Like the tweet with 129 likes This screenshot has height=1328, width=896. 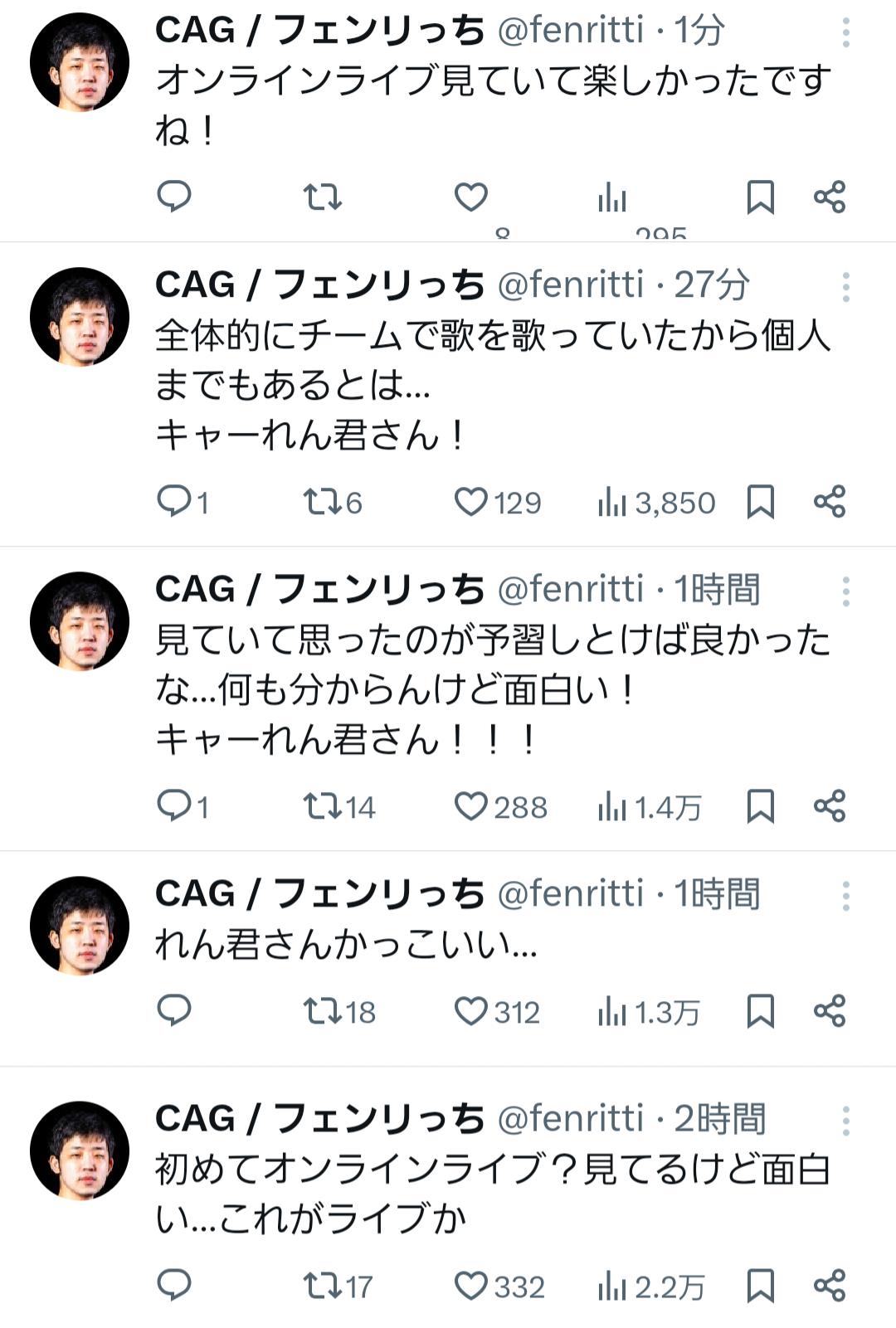[470, 502]
